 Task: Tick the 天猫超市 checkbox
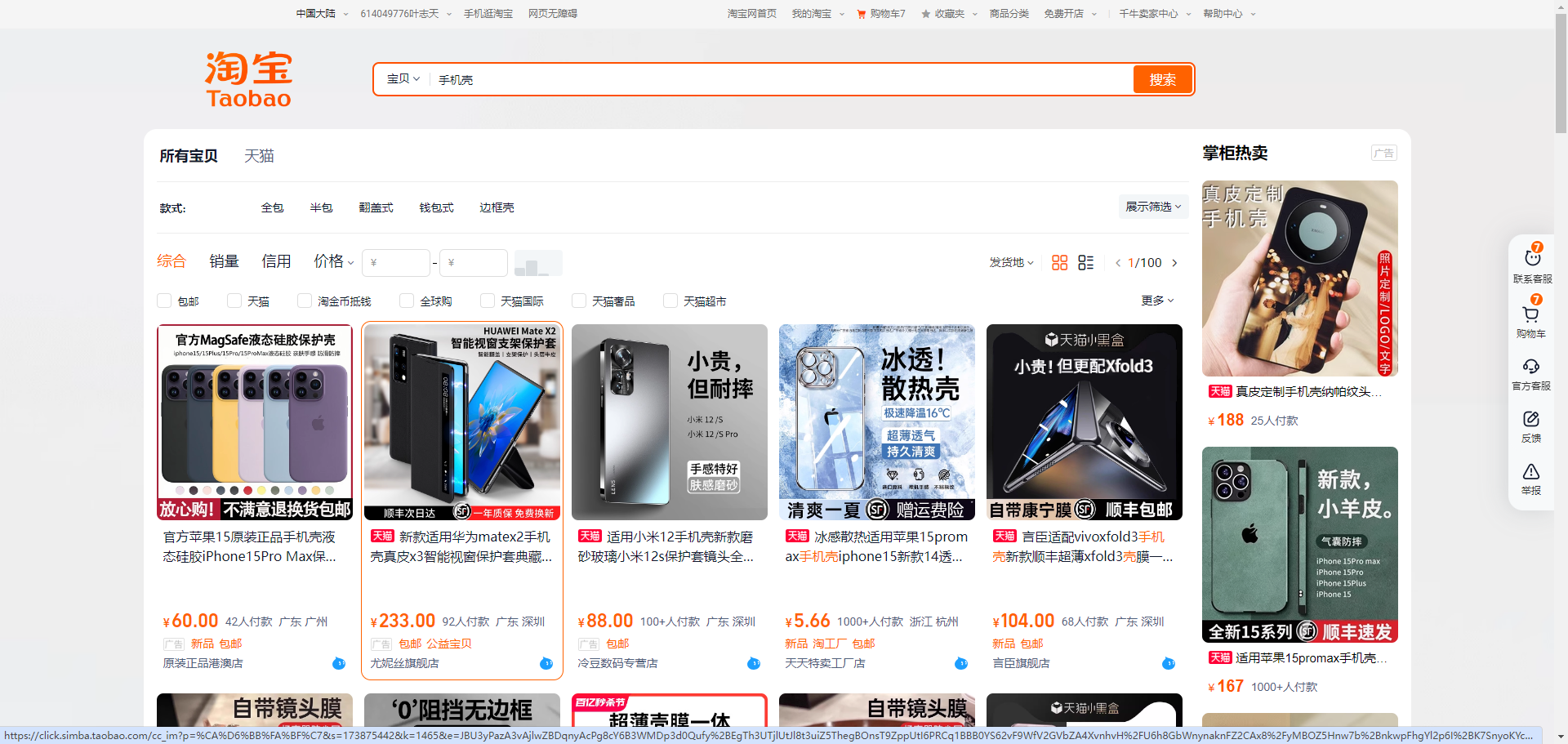(670, 301)
